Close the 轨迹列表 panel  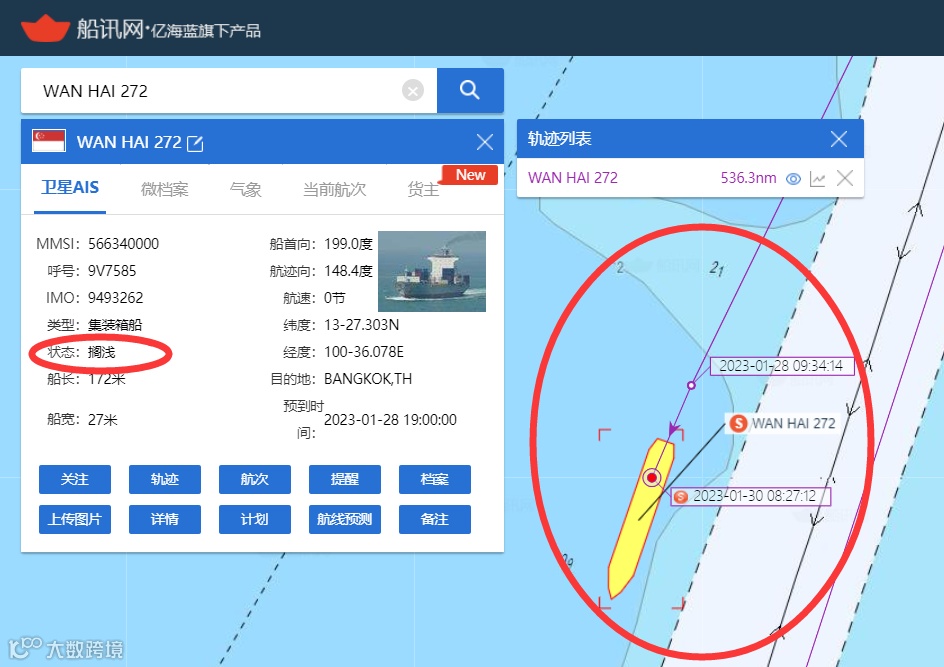coord(839,139)
